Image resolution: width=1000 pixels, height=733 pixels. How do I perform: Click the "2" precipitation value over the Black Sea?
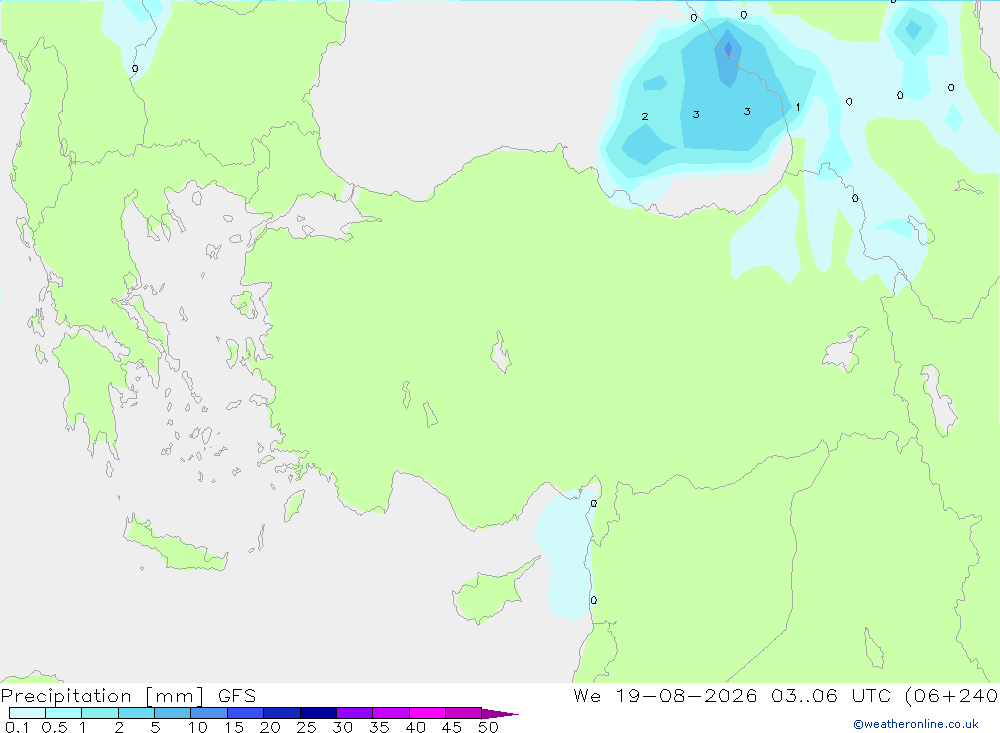tap(645, 116)
